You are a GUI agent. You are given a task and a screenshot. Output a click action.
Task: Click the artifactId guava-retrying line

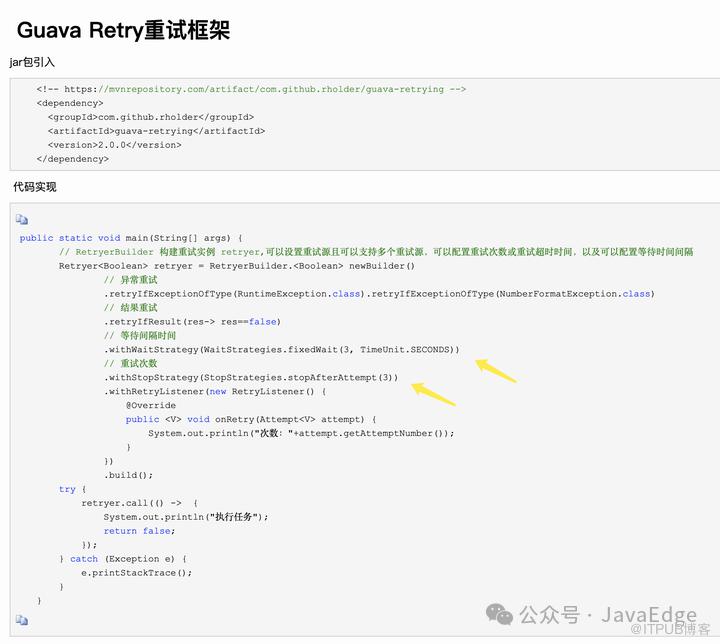tap(156, 131)
